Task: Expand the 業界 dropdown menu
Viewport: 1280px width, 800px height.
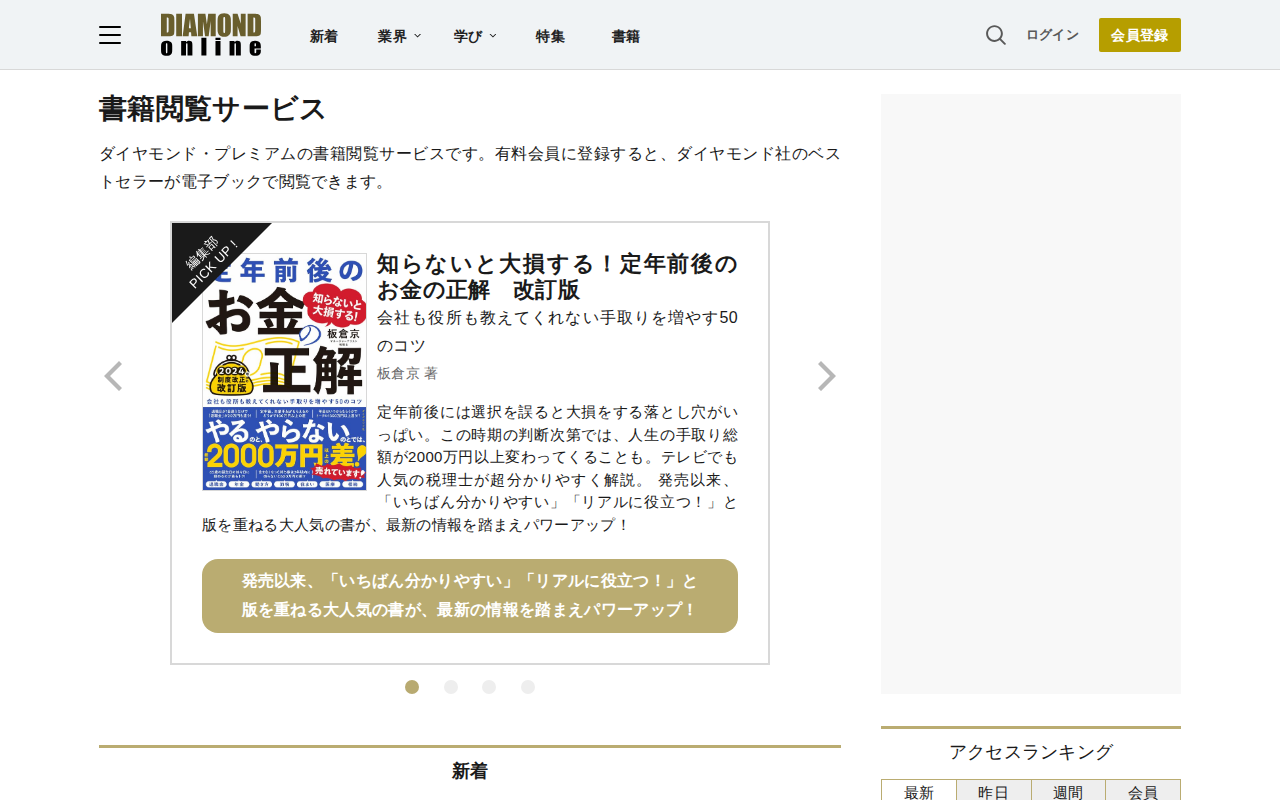Action: point(399,36)
